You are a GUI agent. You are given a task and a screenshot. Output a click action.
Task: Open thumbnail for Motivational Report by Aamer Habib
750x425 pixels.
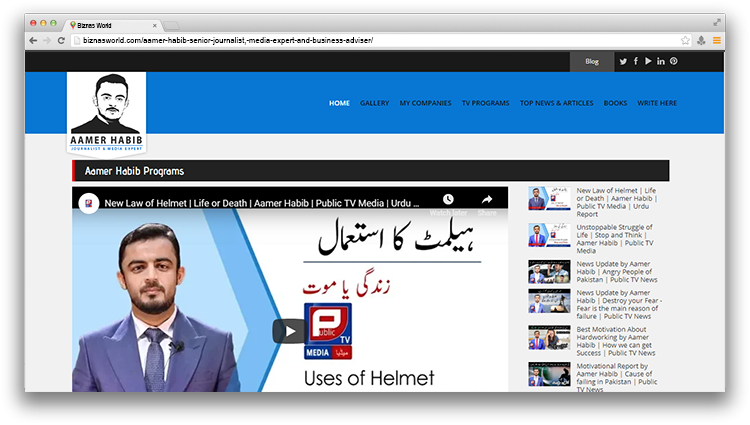pos(549,374)
